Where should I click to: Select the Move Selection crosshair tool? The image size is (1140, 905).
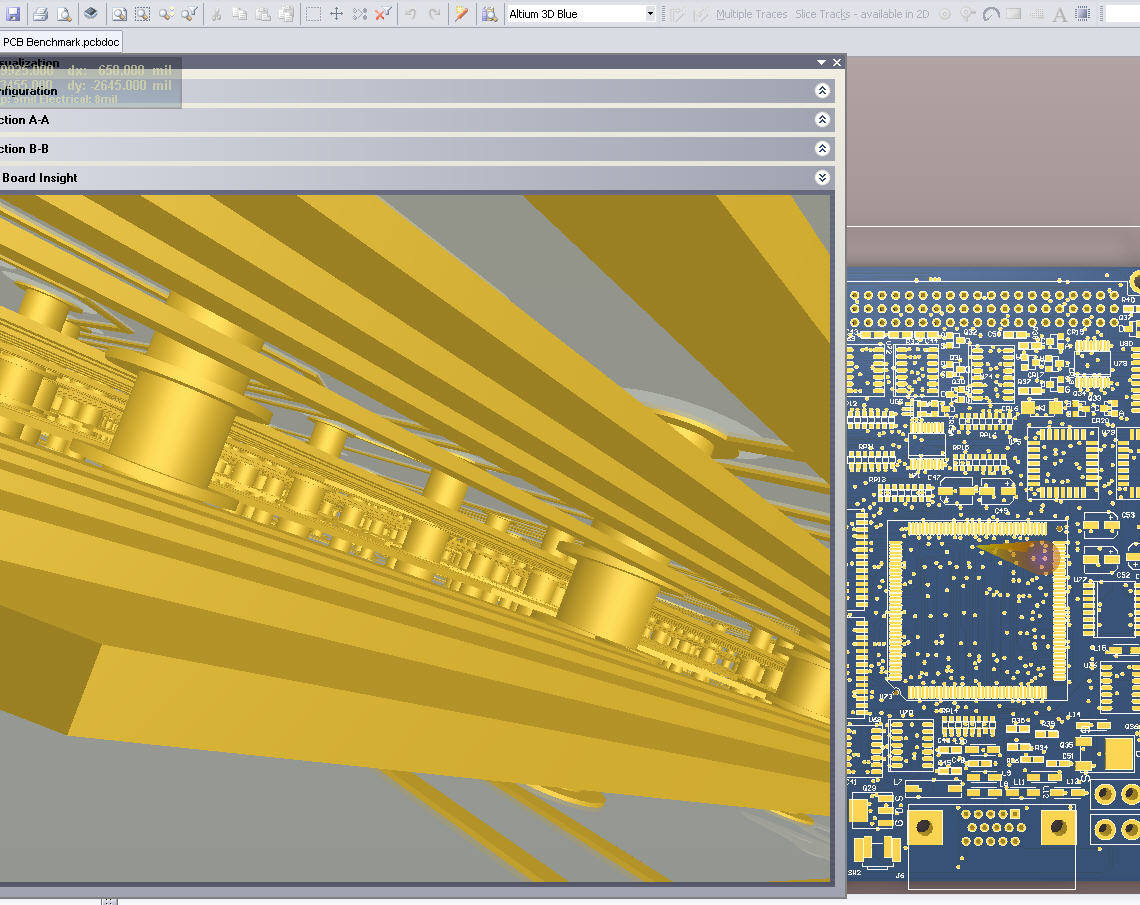pos(337,13)
